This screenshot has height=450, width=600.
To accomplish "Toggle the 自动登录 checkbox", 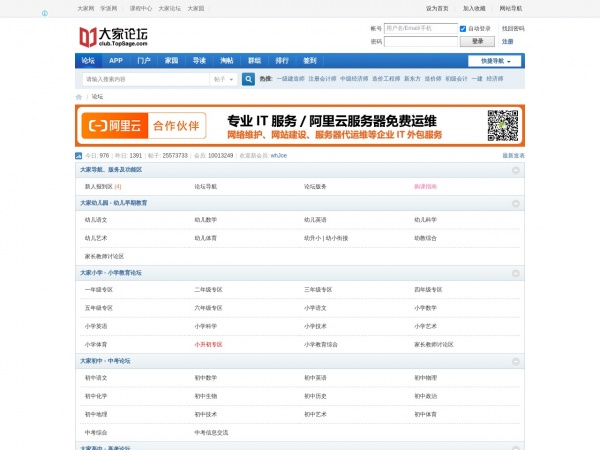I will pos(463,29).
